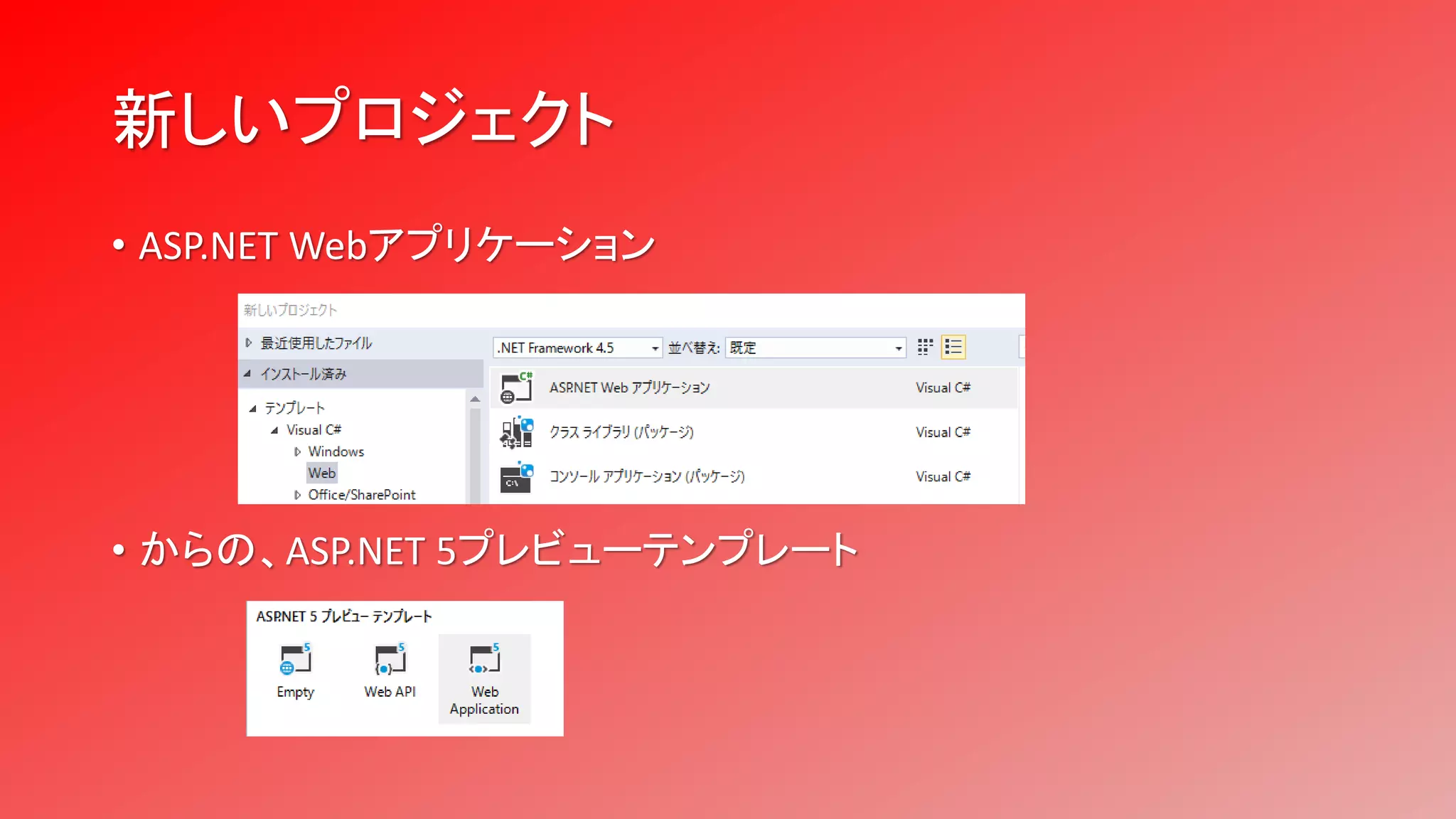The height and width of the screenshot is (819, 1456).
Task: Select the クラス ライブラリ (パッケージ) icon
Action: 516,432
